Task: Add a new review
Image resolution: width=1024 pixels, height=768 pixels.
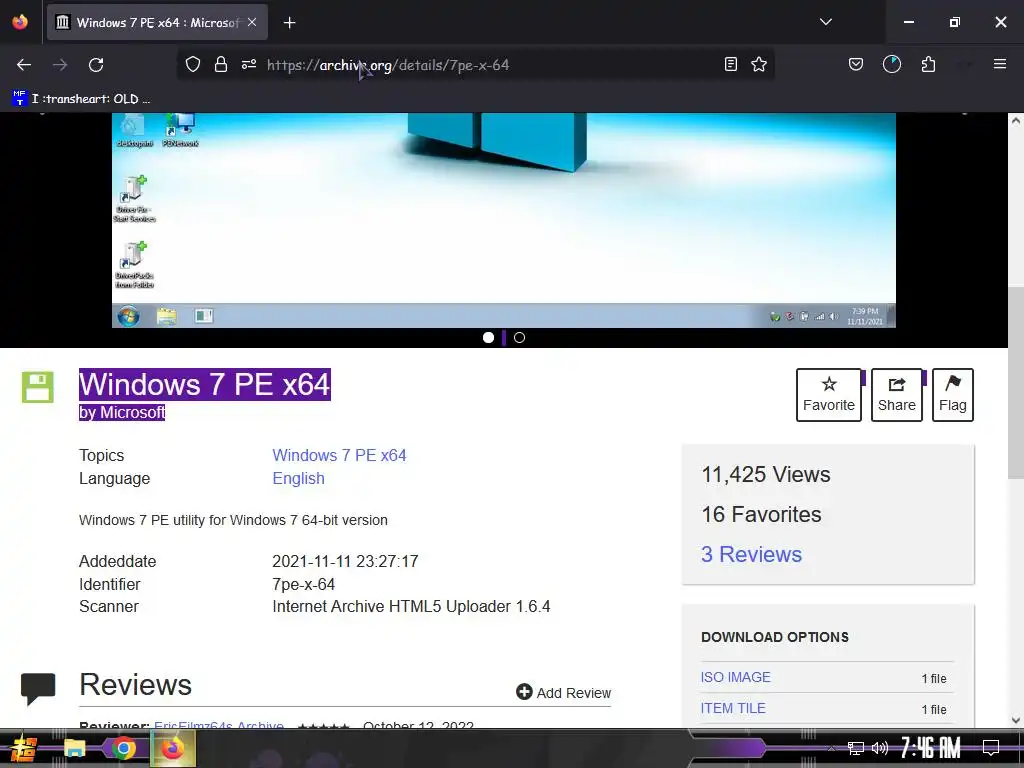Action: point(564,692)
